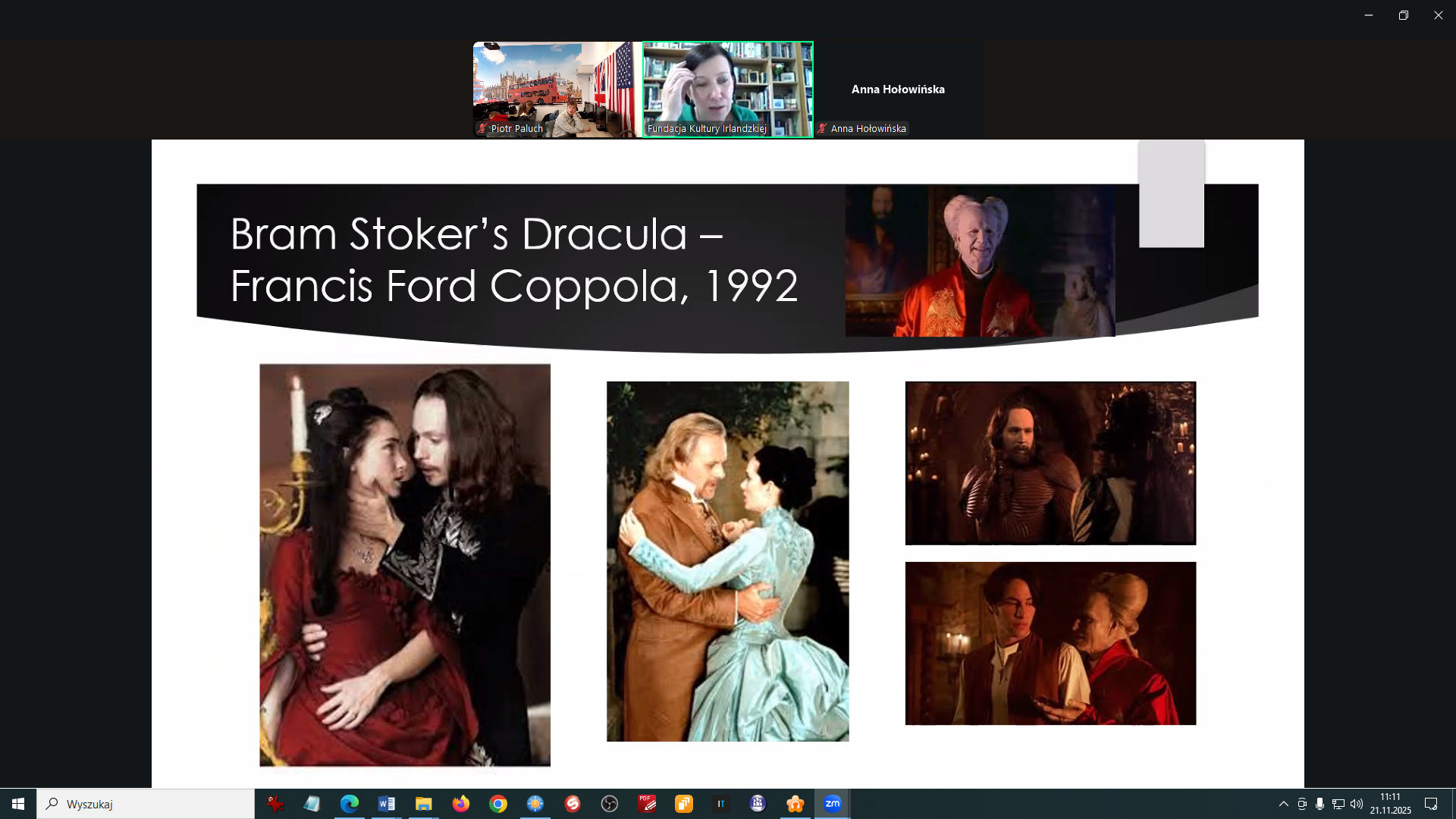This screenshot has width=1456, height=819.
Task: Select Piotr Paluch video thumbnail
Action: tap(557, 89)
